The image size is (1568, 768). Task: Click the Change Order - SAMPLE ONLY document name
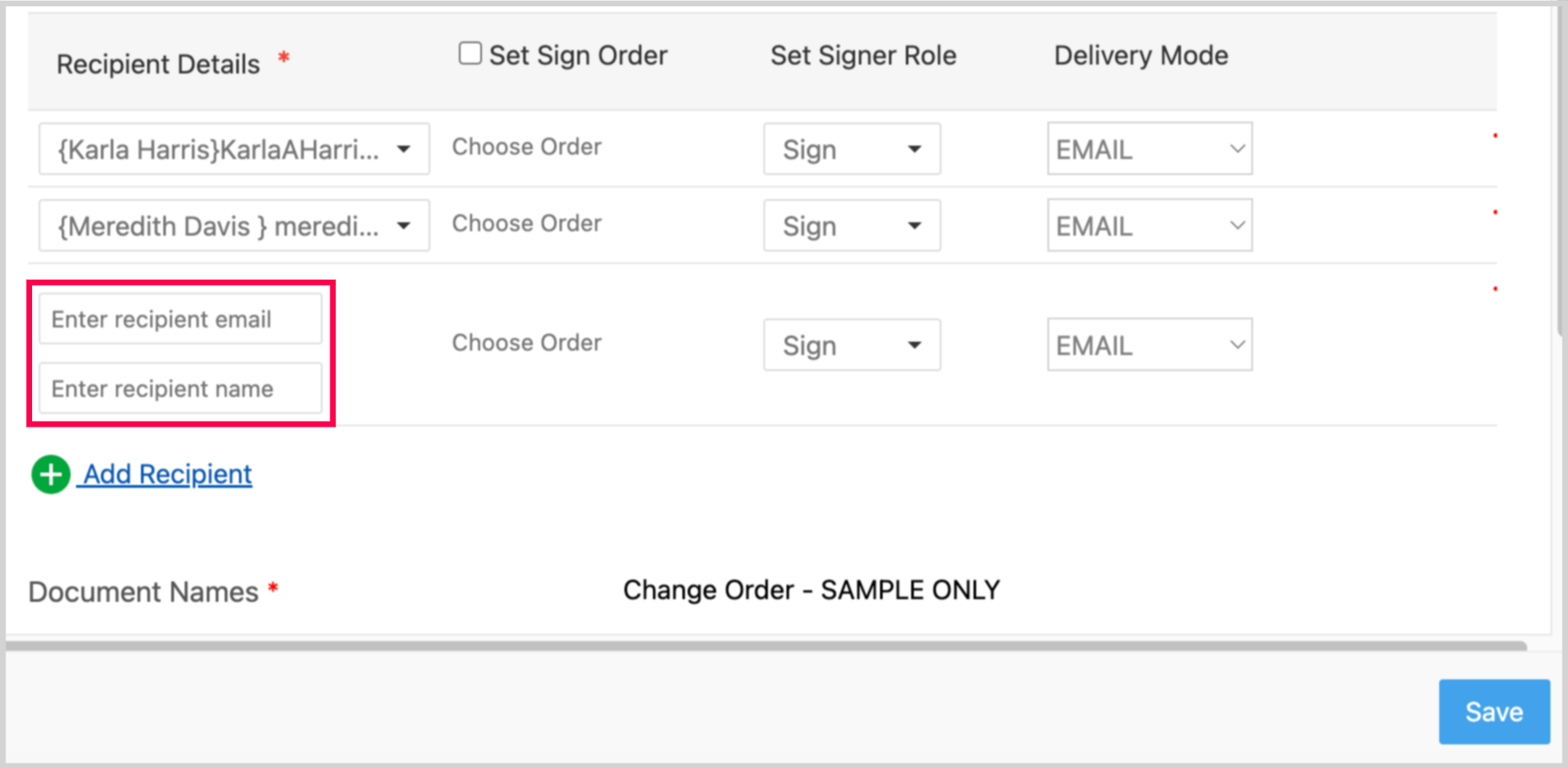click(x=811, y=590)
